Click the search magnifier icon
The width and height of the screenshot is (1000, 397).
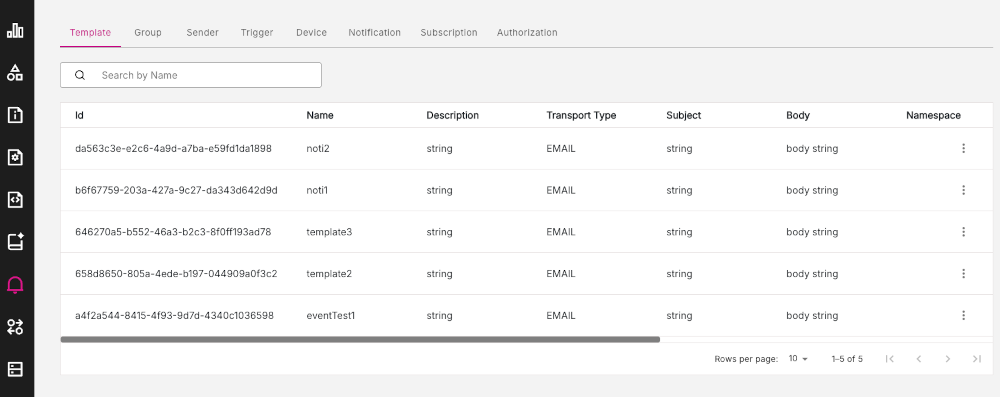80,75
